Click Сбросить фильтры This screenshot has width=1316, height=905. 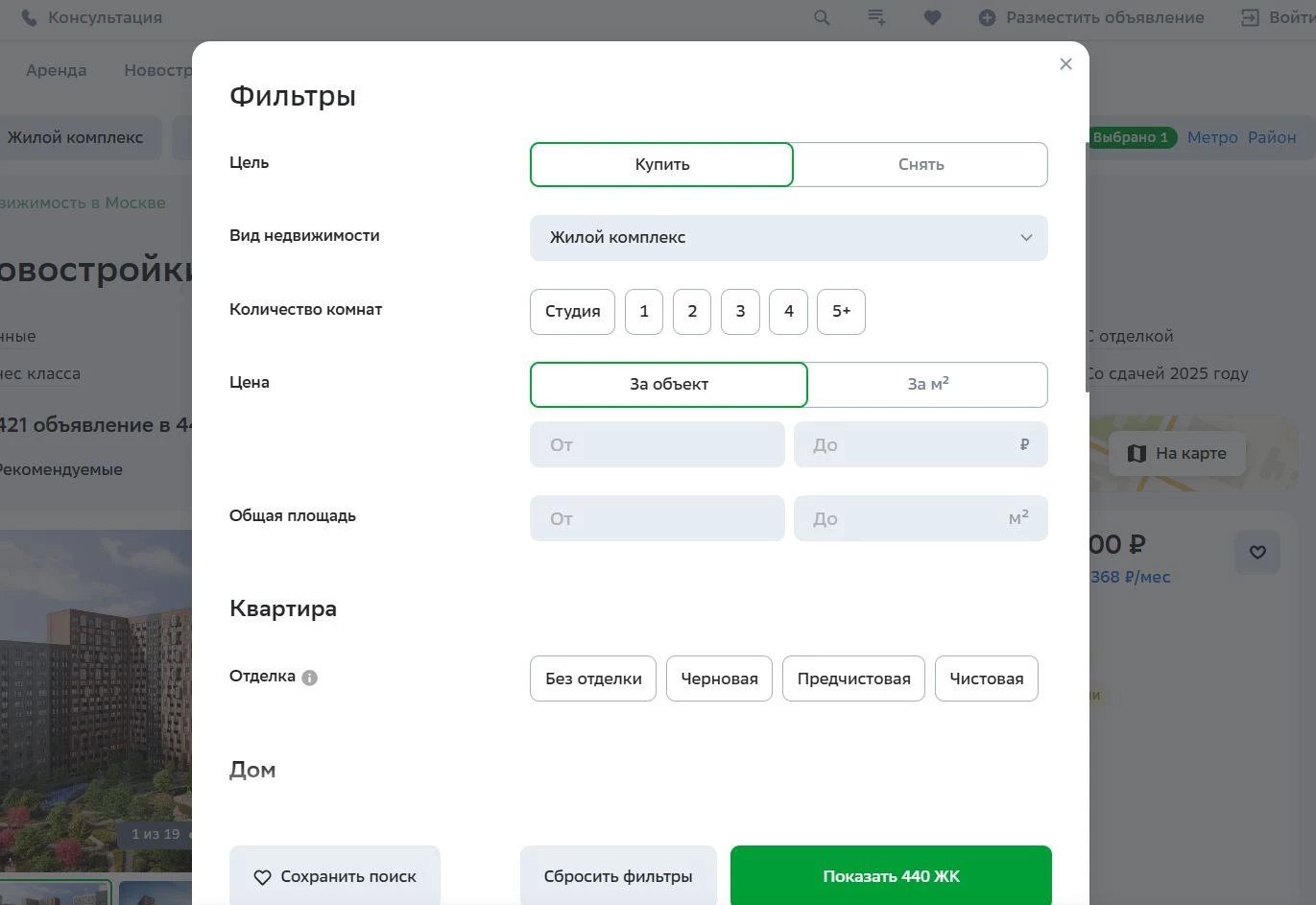[617, 875]
